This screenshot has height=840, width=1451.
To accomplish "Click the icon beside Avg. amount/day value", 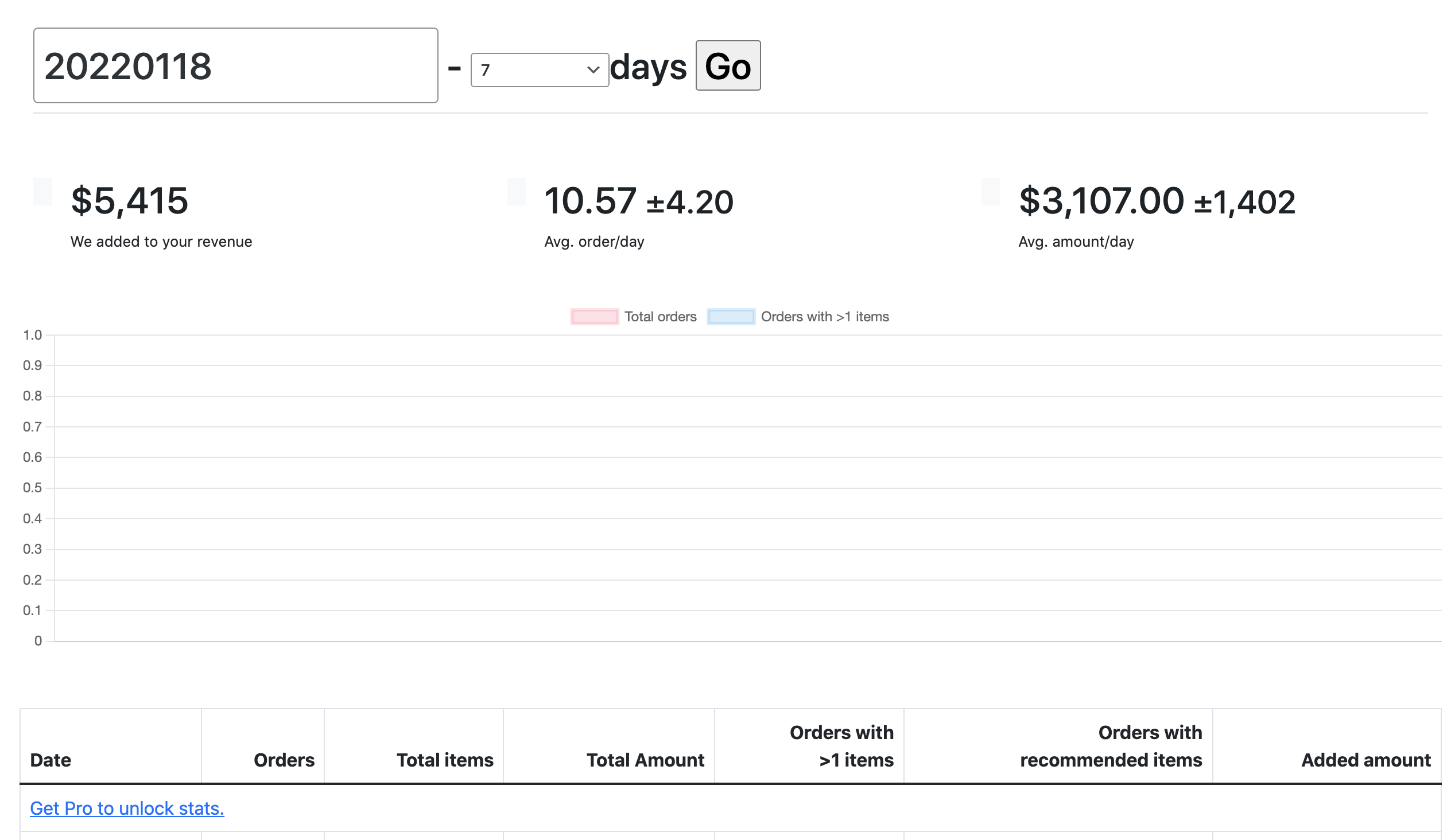I will 990,192.
